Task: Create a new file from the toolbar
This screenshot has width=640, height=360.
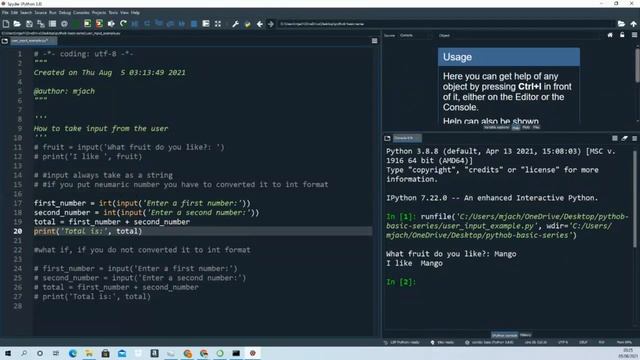Action: point(6,24)
